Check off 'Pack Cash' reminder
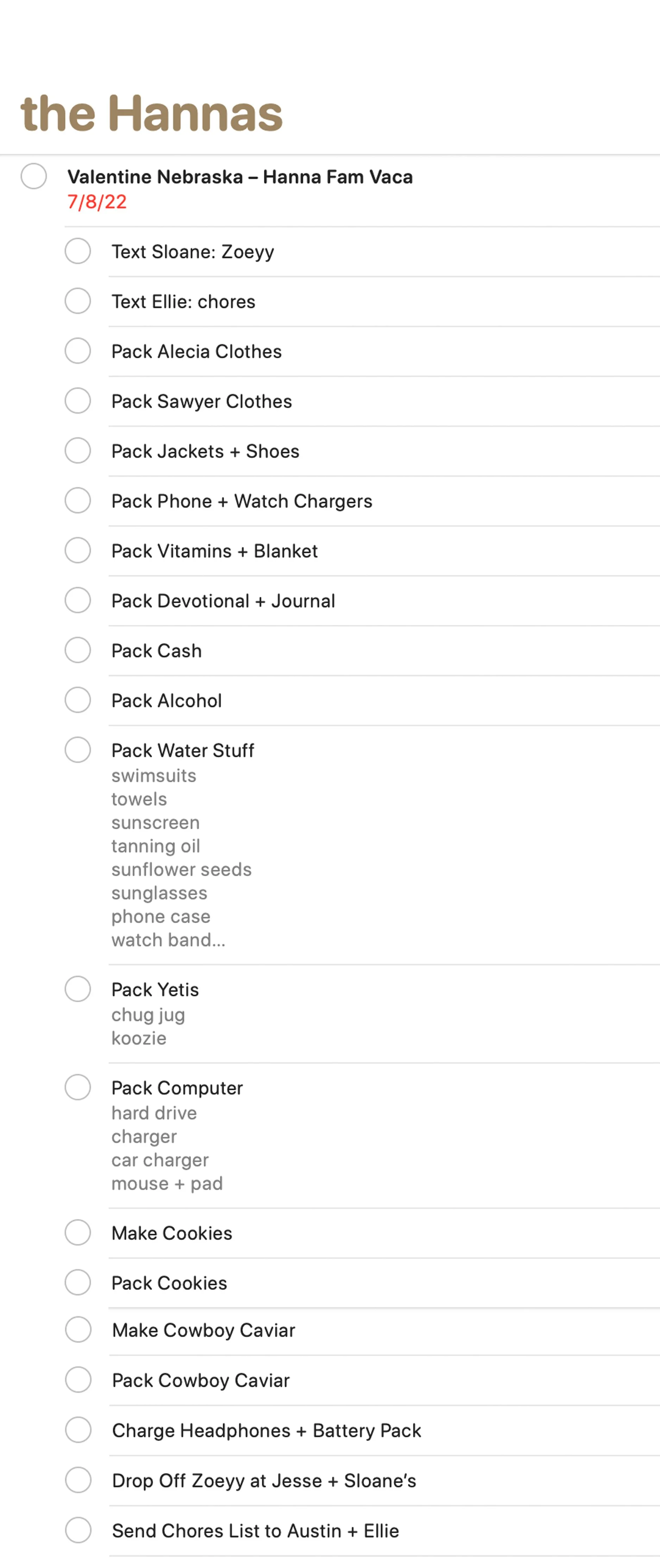The image size is (660, 1568). click(77, 650)
